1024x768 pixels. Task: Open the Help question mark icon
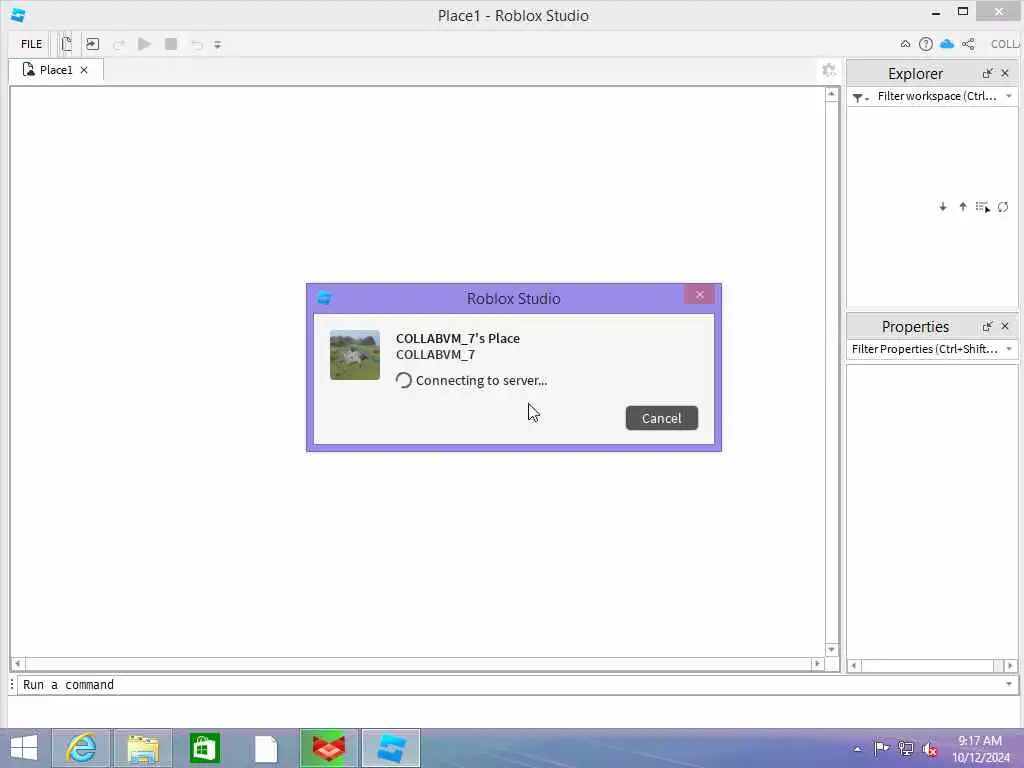coord(925,44)
